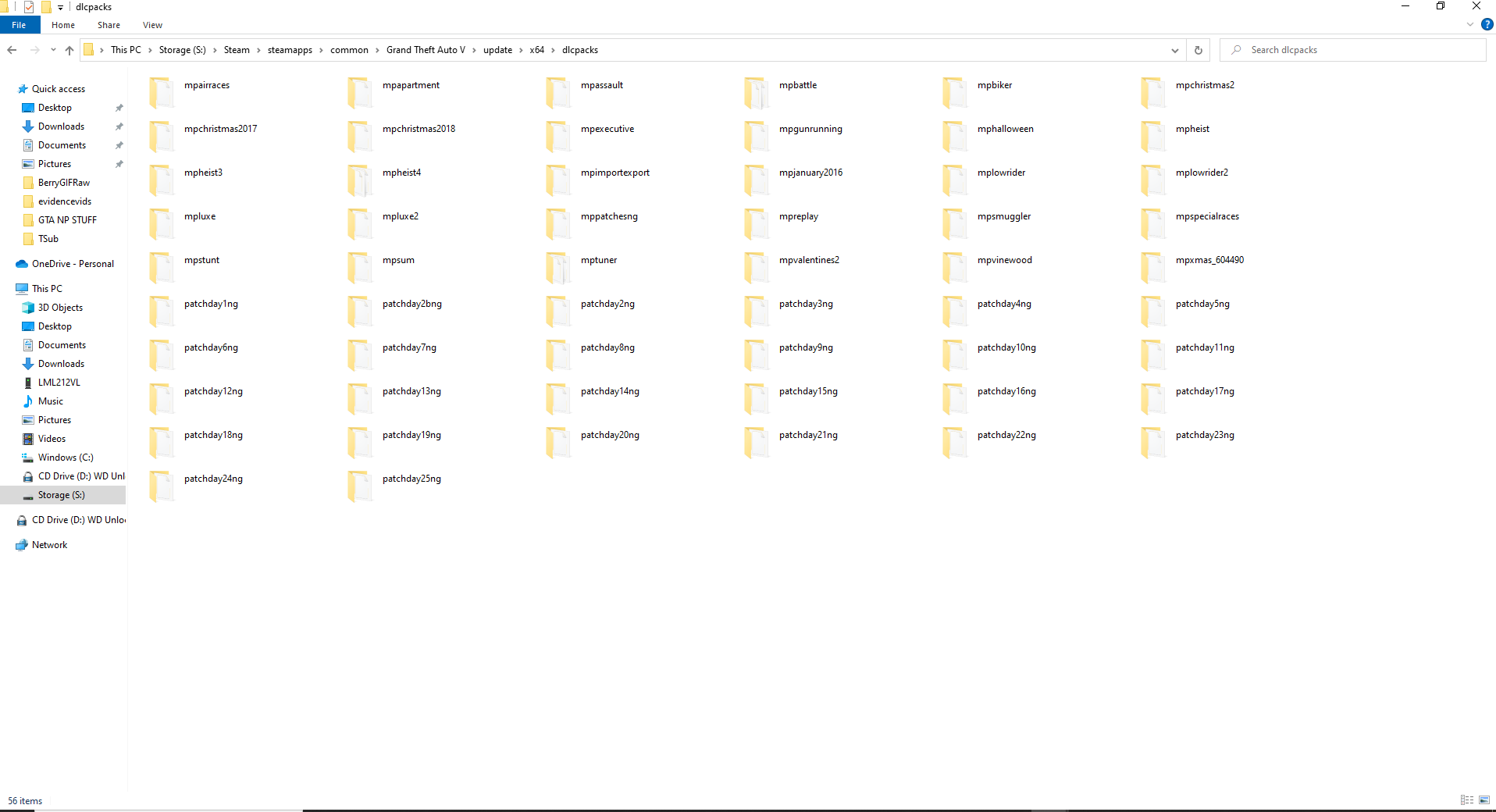Viewport: 1496px width, 812px height.
Task: Select the mpchristmas2 folder icon
Action: pyautogui.click(x=1153, y=92)
